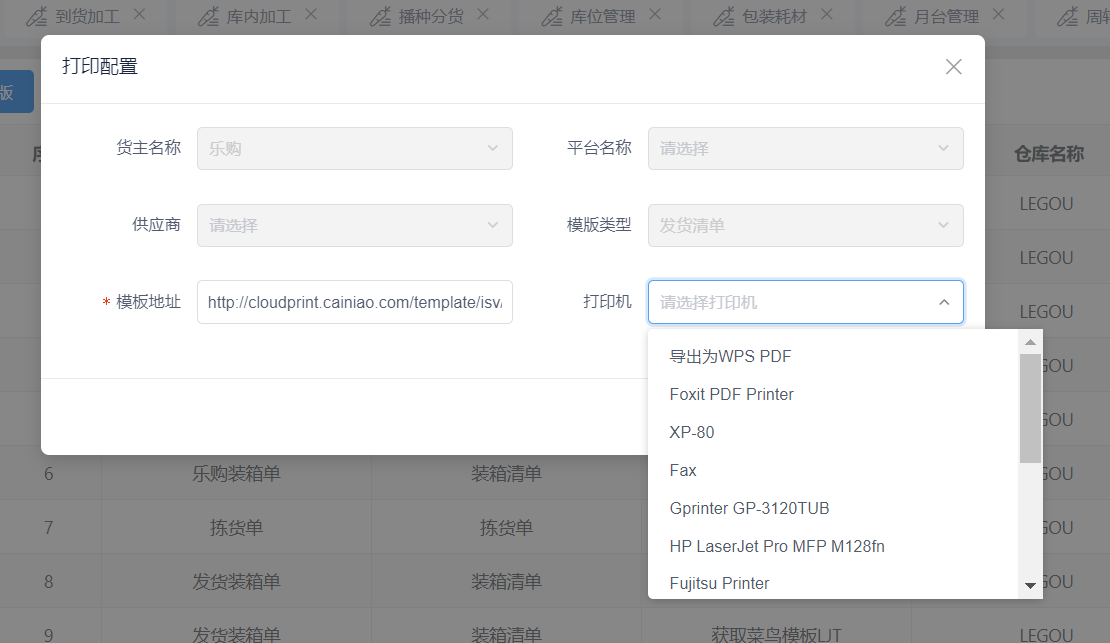Switch to the 库内加工 tab

point(258,16)
